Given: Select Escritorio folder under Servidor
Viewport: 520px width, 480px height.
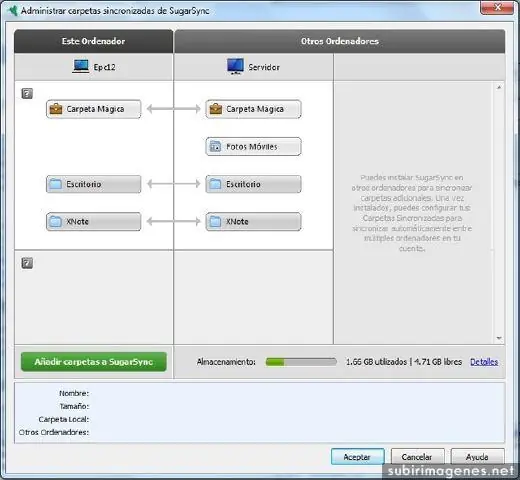Looking at the screenshot, I should [x=253, y=184].
